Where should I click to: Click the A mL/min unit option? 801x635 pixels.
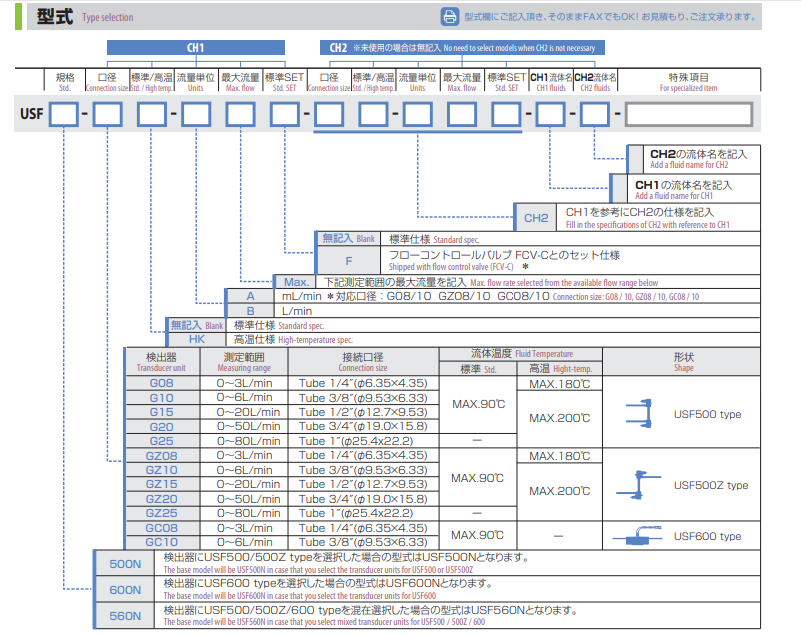click(250, 297)
